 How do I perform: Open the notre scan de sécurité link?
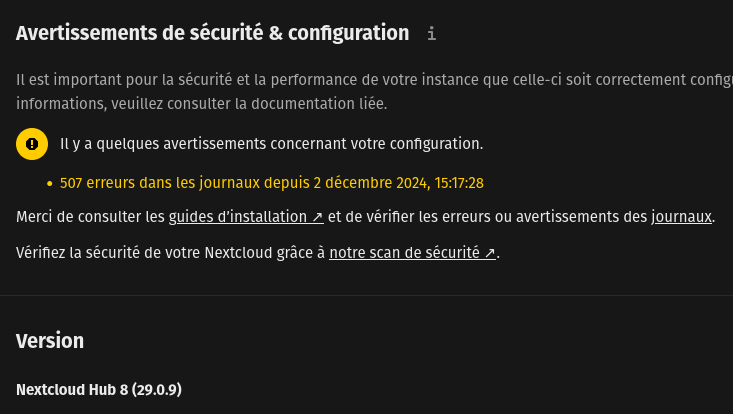[405, 253]
